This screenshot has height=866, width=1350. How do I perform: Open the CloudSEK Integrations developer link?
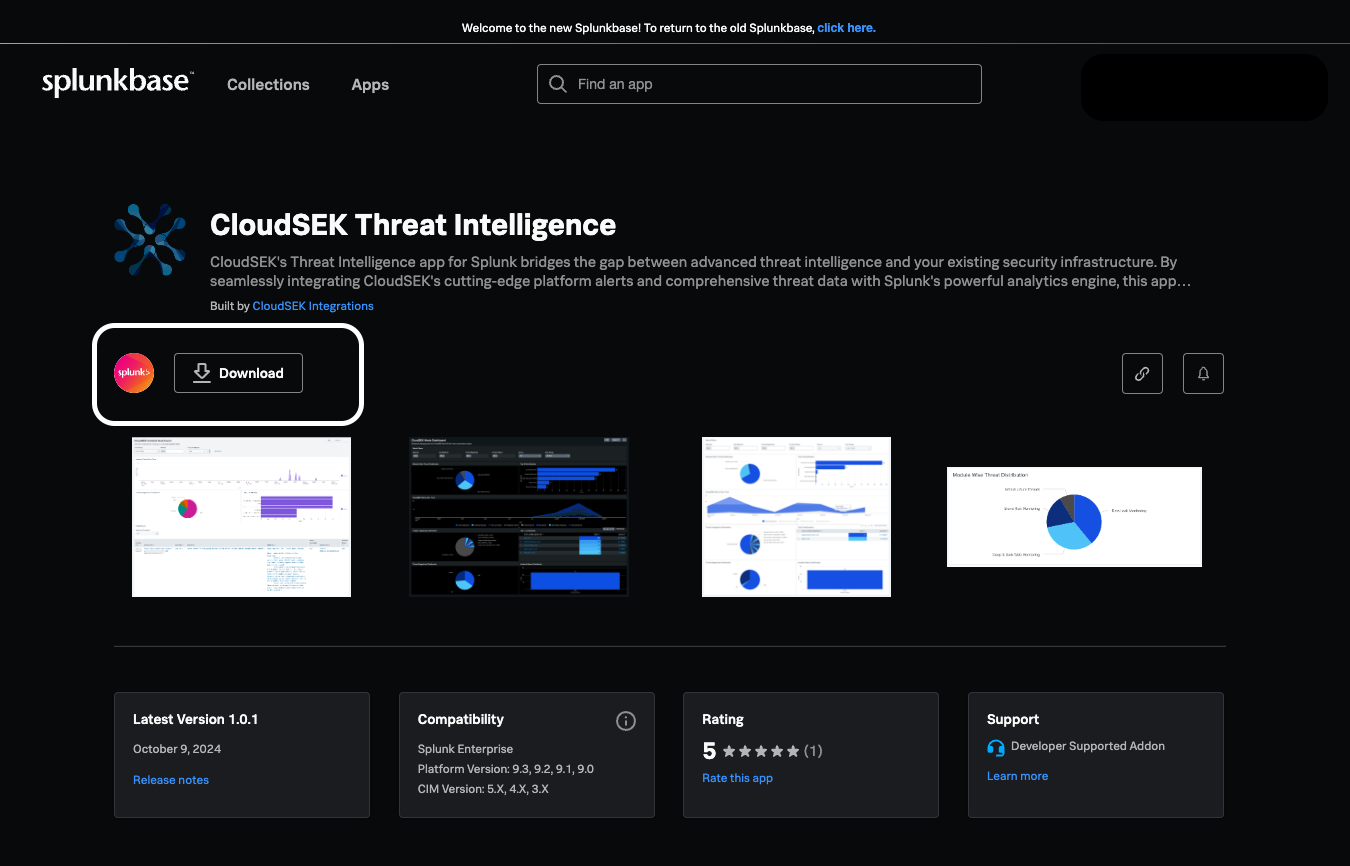click(313, 306)
